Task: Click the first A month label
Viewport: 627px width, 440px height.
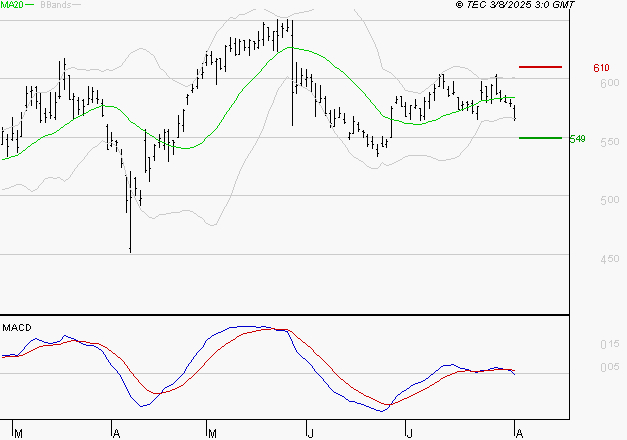Action: coord(116,434)
